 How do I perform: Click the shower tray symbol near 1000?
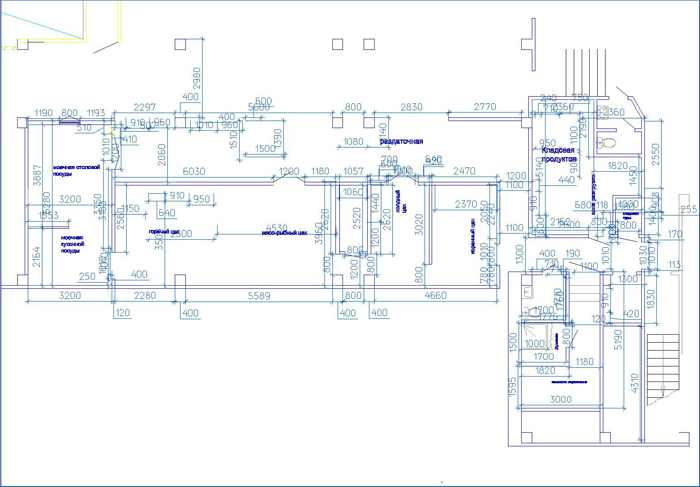(533, 335)
